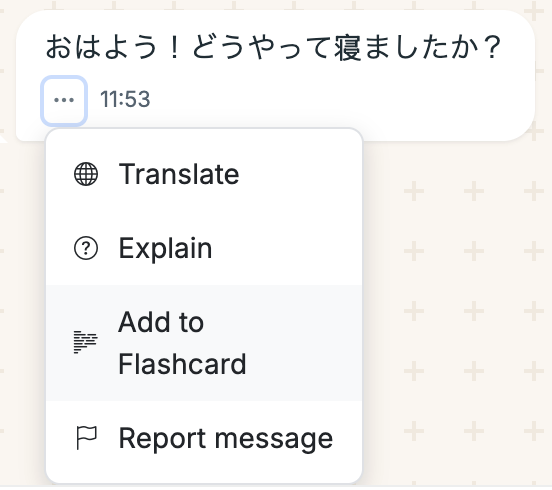Viewport: 552px width, 490px height.
Task: Click the どうやって phrase in the message
Action: click(263, 48)
